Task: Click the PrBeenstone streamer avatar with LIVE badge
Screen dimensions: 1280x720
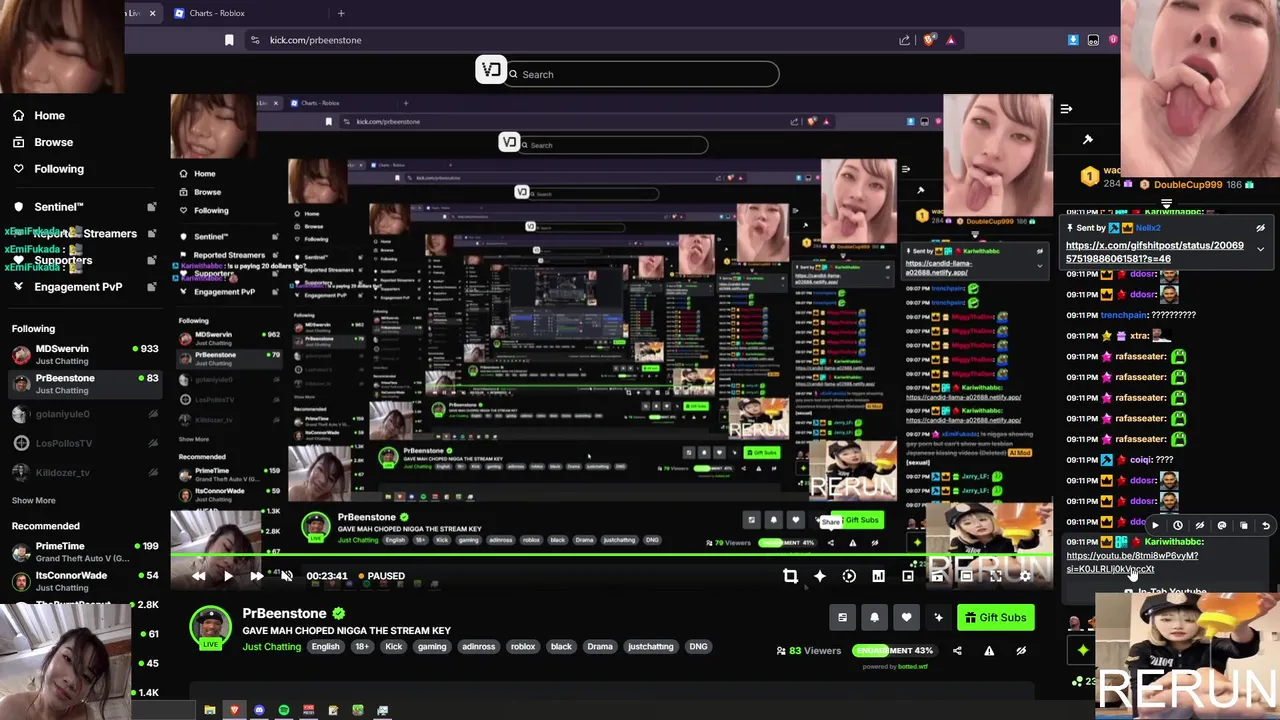Action: [x=210, y=628]
